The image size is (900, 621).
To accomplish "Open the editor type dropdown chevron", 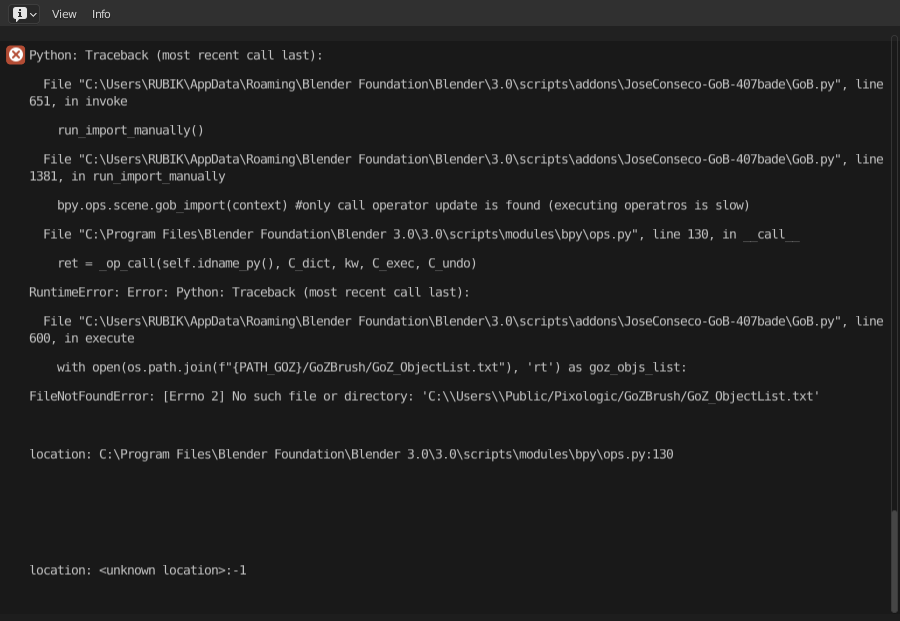I will [x=33, y=14].
